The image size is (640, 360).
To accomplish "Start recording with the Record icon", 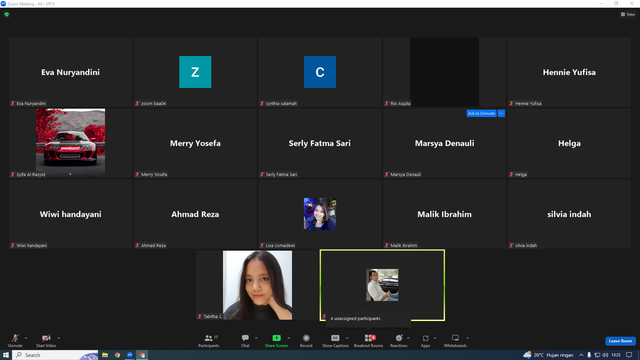I will [306, 340].
